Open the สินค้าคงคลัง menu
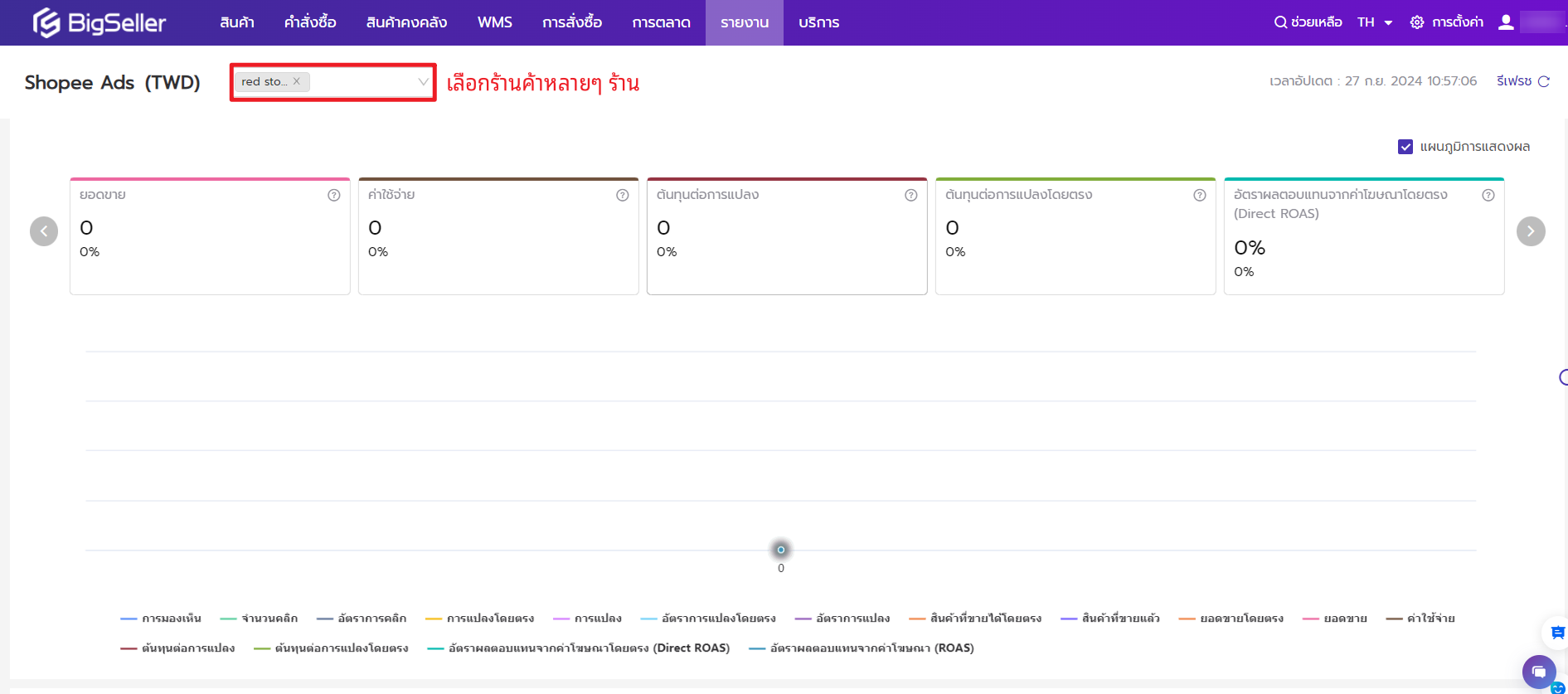1568x694 pixels. [406, 22]
